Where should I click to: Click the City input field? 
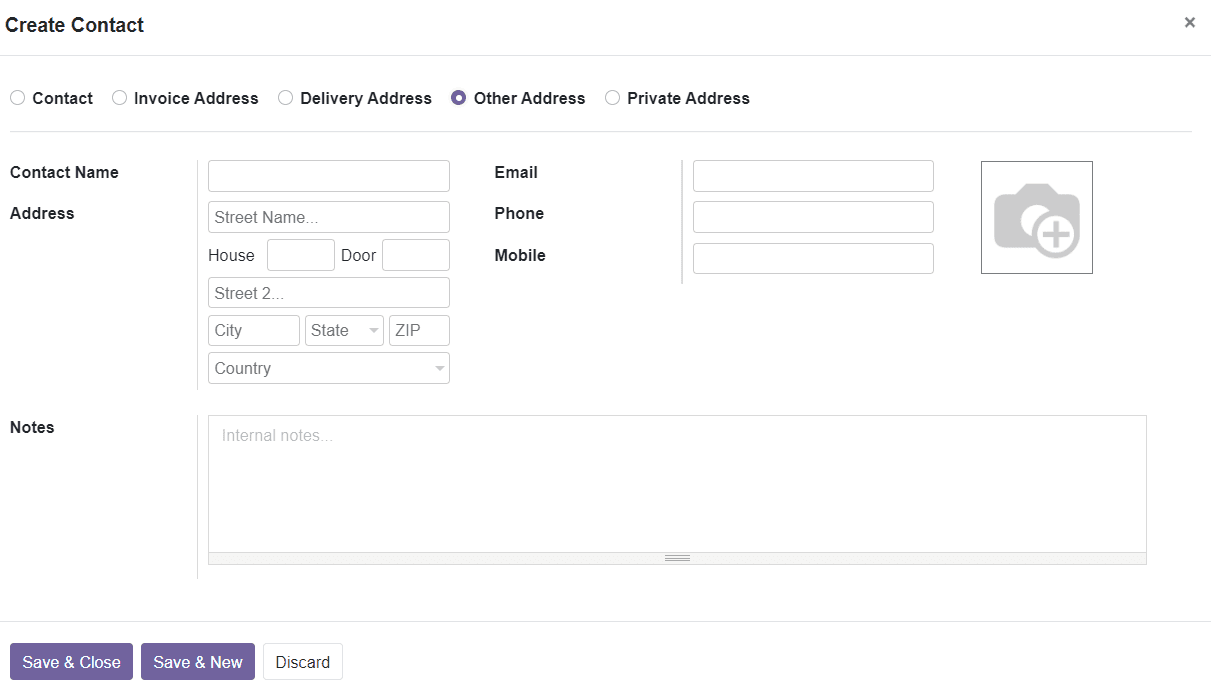[253, 330]
